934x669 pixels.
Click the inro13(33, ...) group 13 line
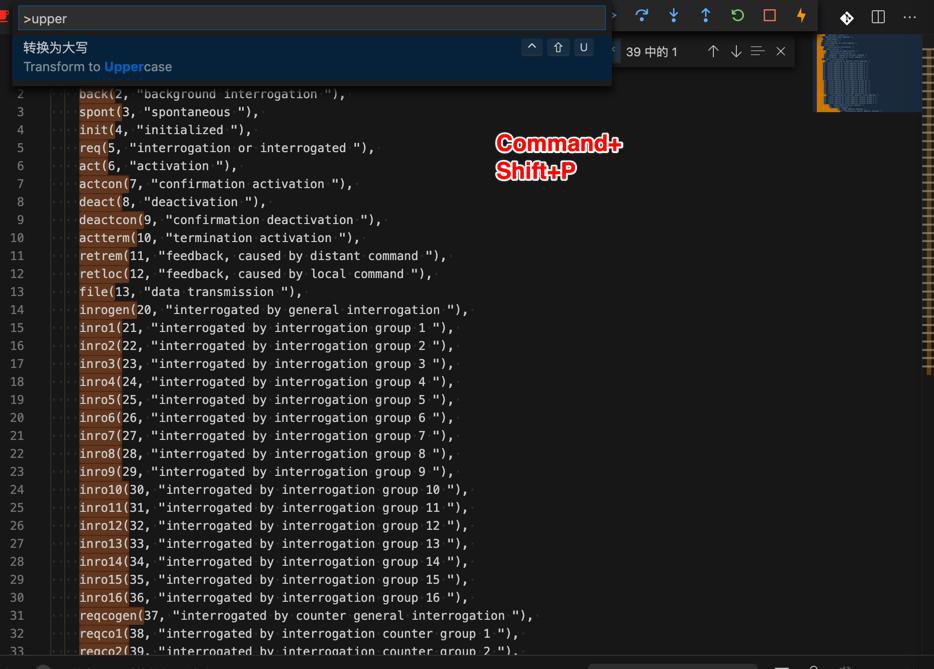point(273,543)
